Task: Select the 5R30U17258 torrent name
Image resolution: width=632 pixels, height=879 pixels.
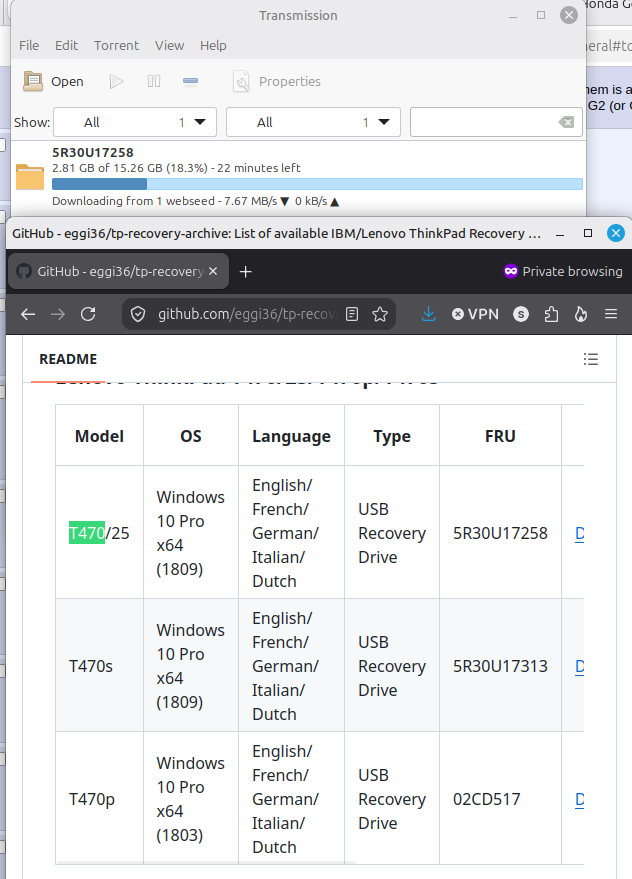Action: (93, 152)
